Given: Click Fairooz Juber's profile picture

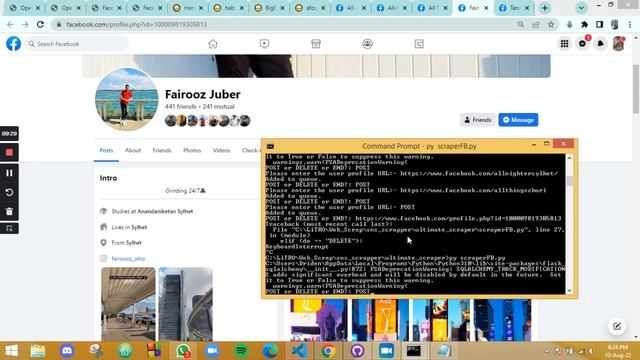Looking at the screenshot, I should pos(127,99).
